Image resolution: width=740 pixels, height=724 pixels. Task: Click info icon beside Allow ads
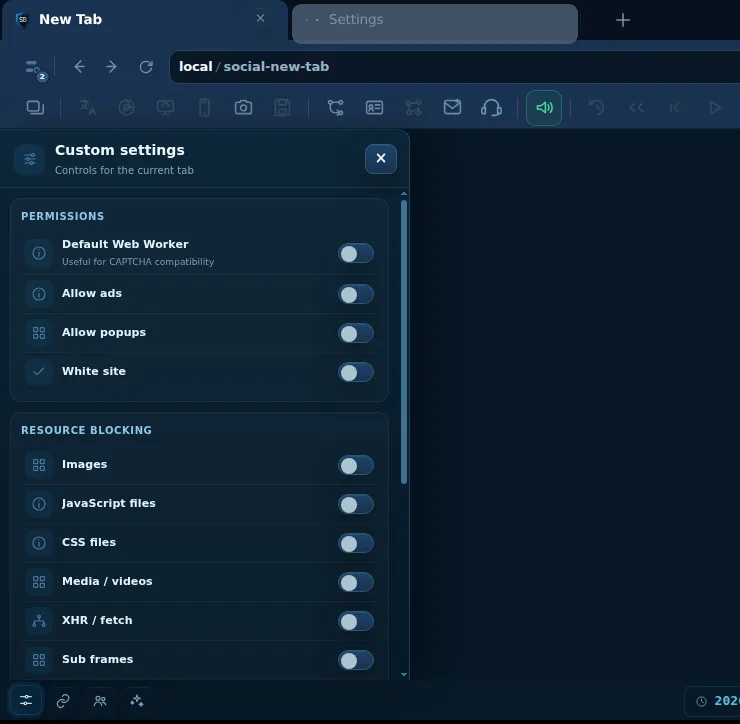click(39, 294)
